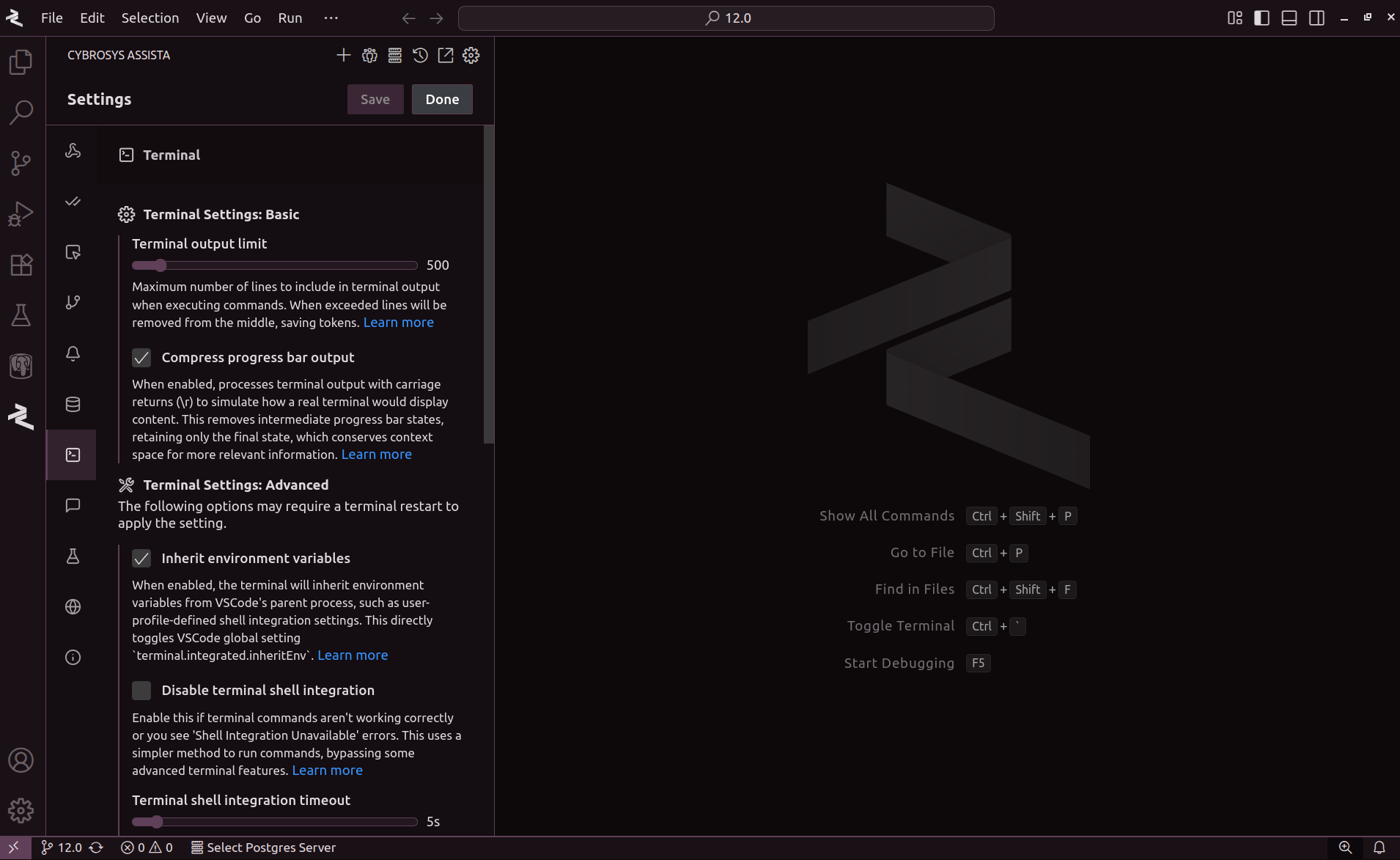Select the terminal settings section icon
The width and height of the screenshot is (1400, 860).
tap(73, 455)
